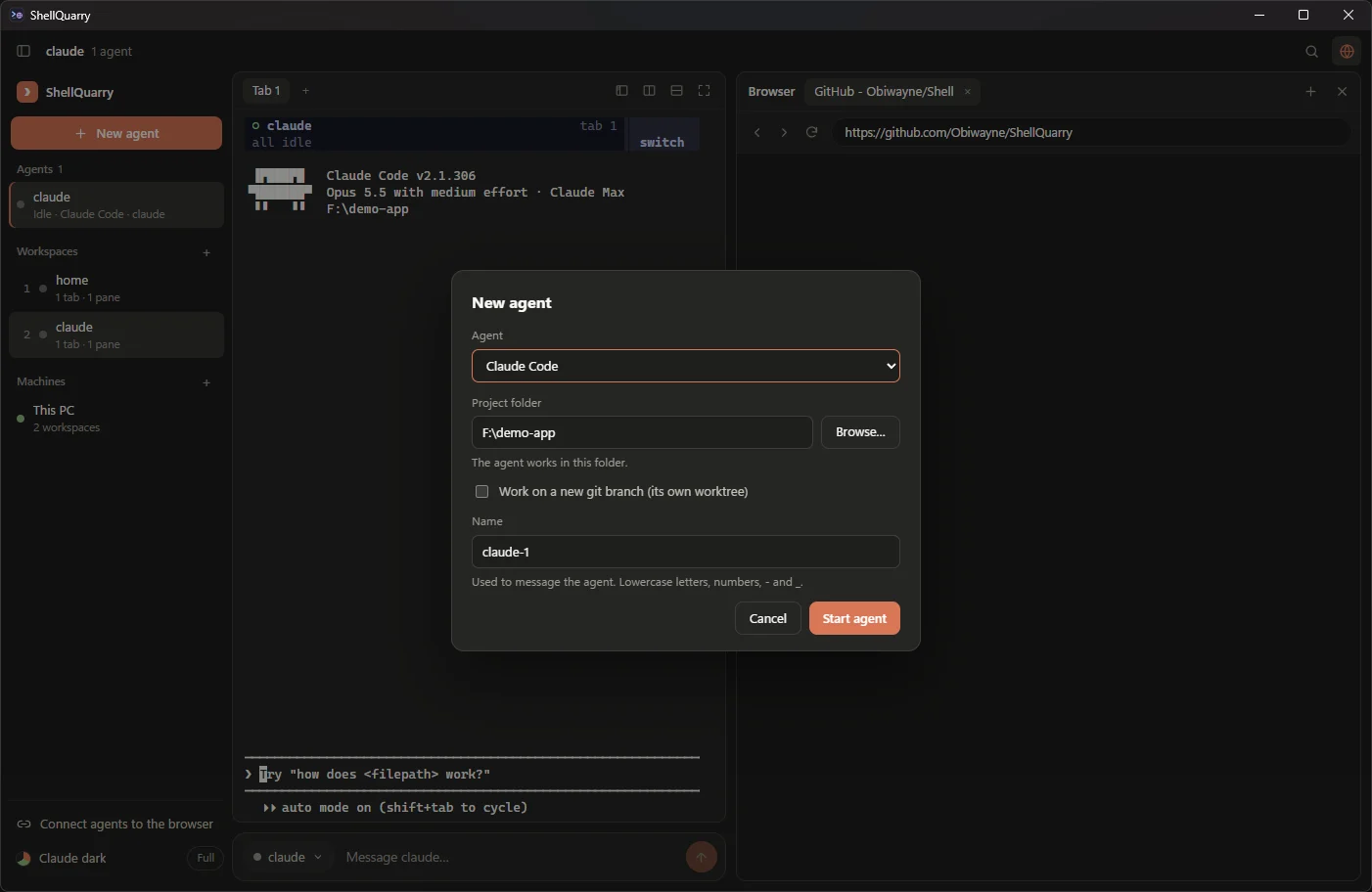This screenshot has width=1372, height=892.
Task: Send the message with the arrow button
Action: pyautogui.click(x=701, y=858)
